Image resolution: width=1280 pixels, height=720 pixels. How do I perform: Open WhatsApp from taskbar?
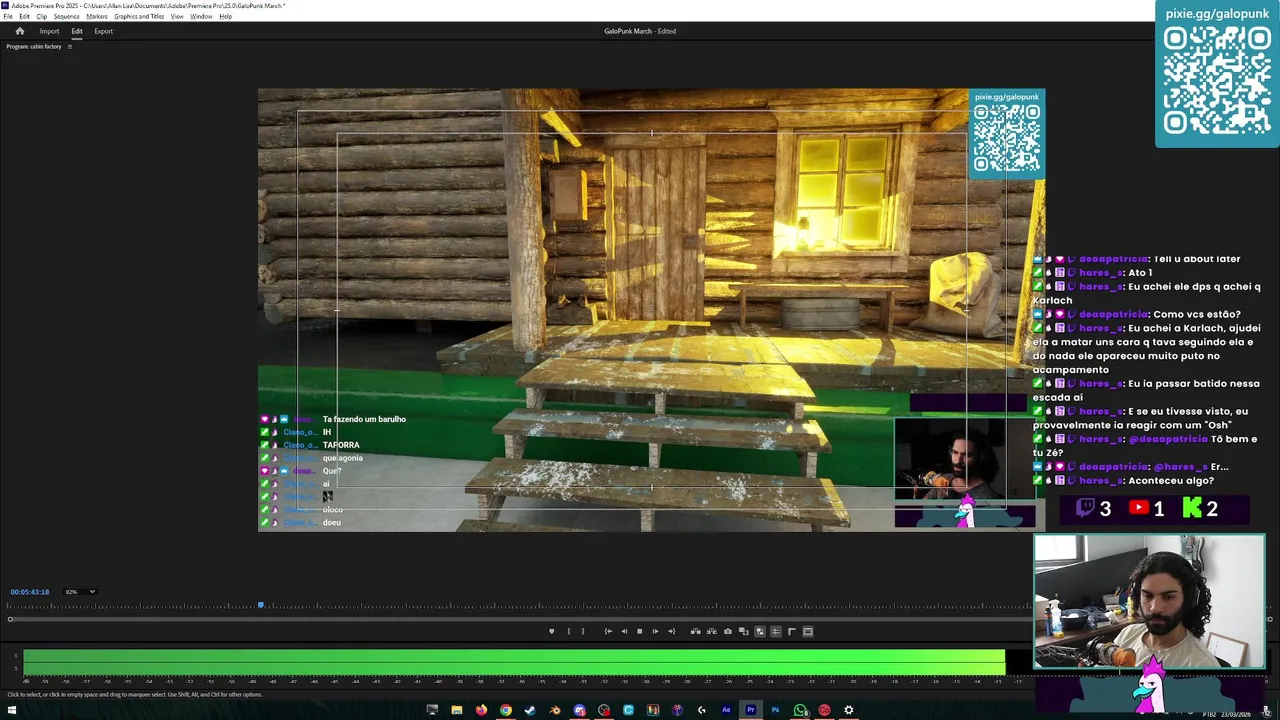point(800,710)
